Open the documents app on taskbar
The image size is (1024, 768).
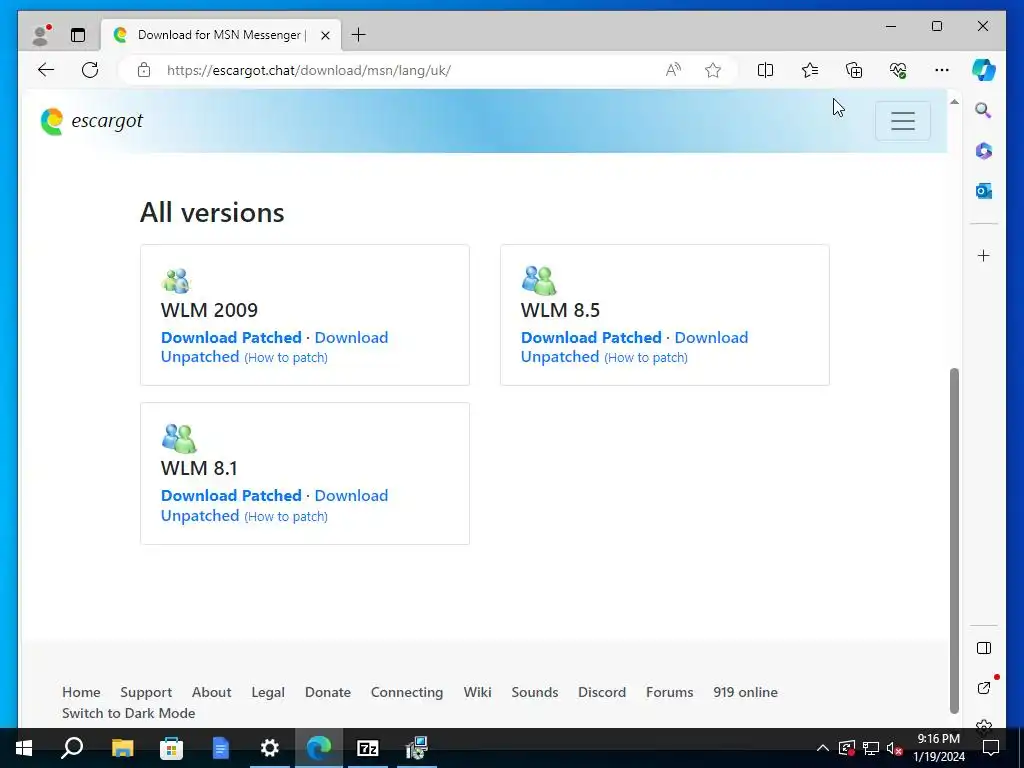[x=221, y=748]
